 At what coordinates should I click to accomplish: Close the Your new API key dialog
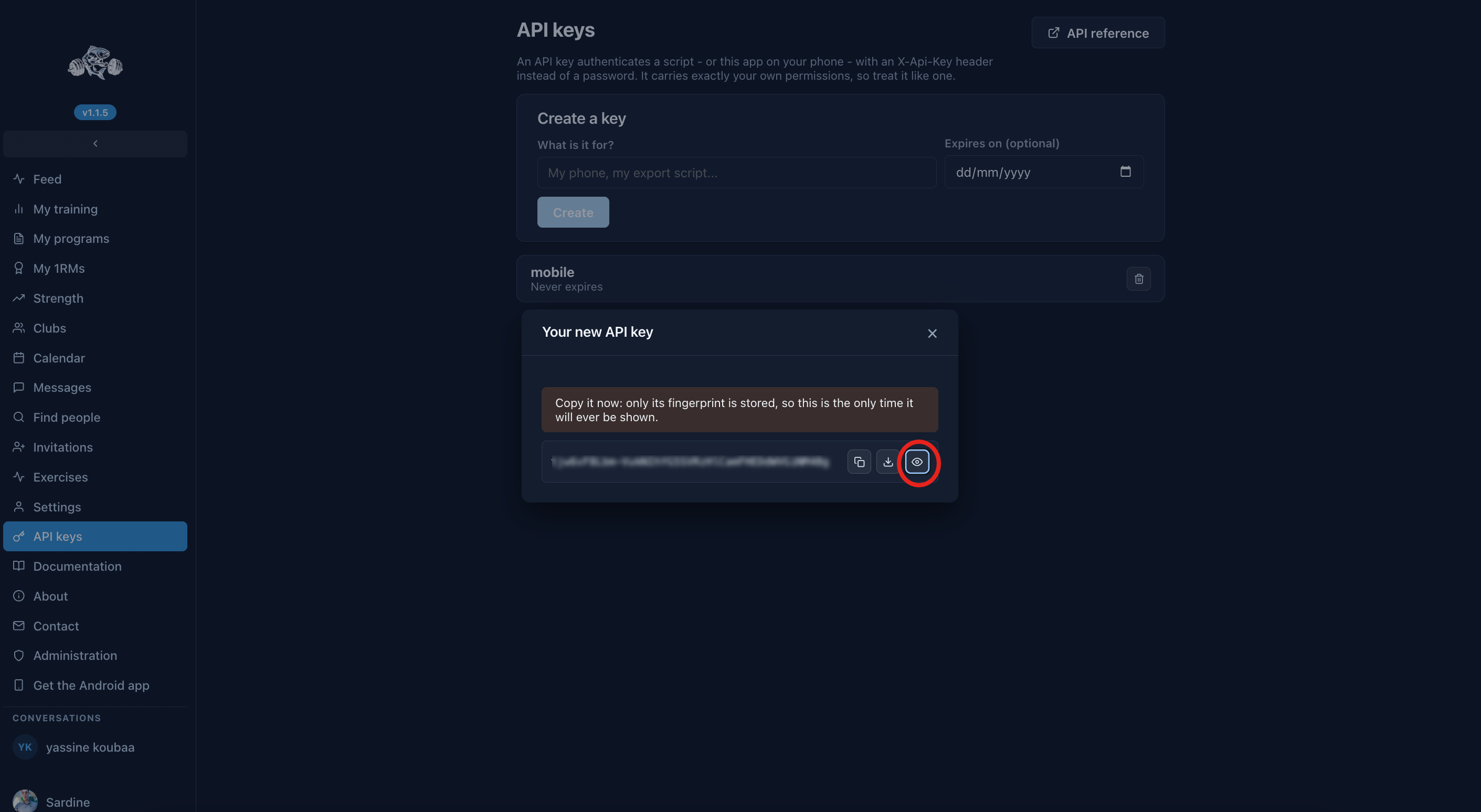[x=932, y=333]
